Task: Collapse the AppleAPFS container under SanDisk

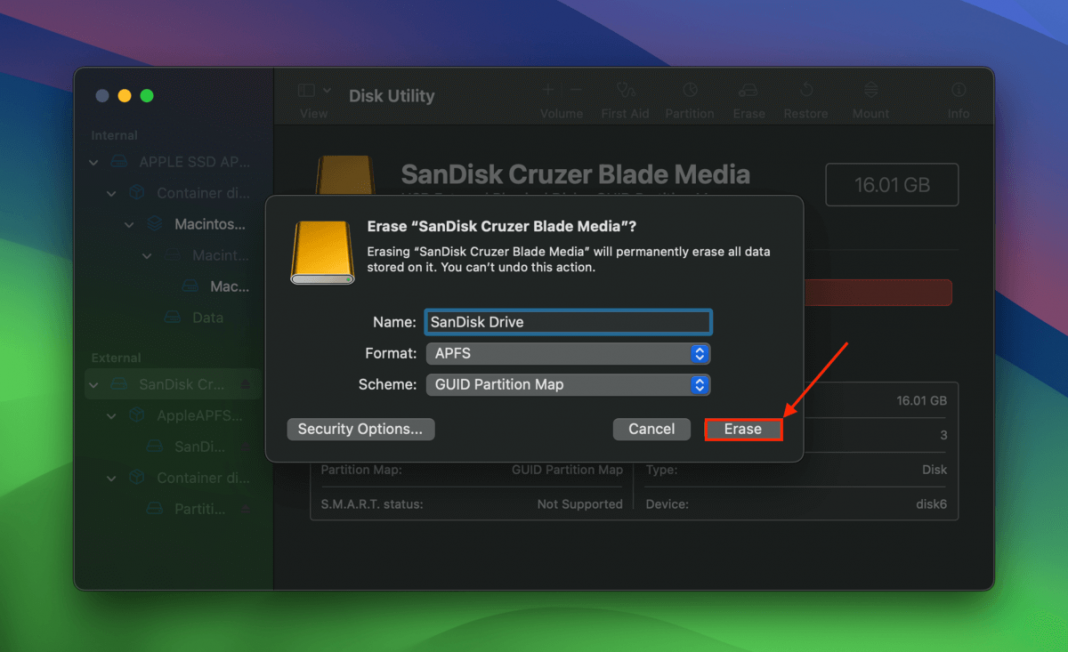Action: click(112, 416)
